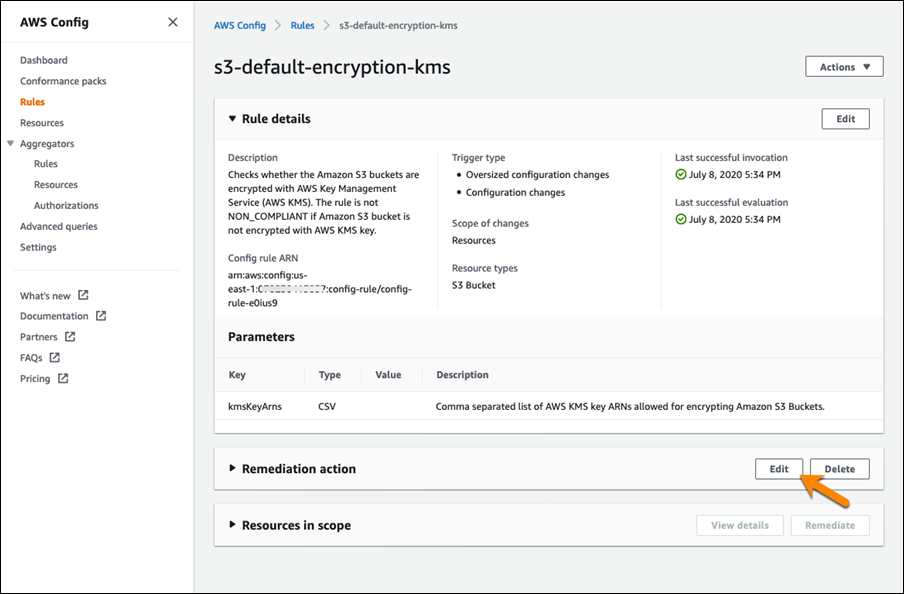The image size is (904, 594).
Task: Delete the remediation action
Action: tap(839, 469)
